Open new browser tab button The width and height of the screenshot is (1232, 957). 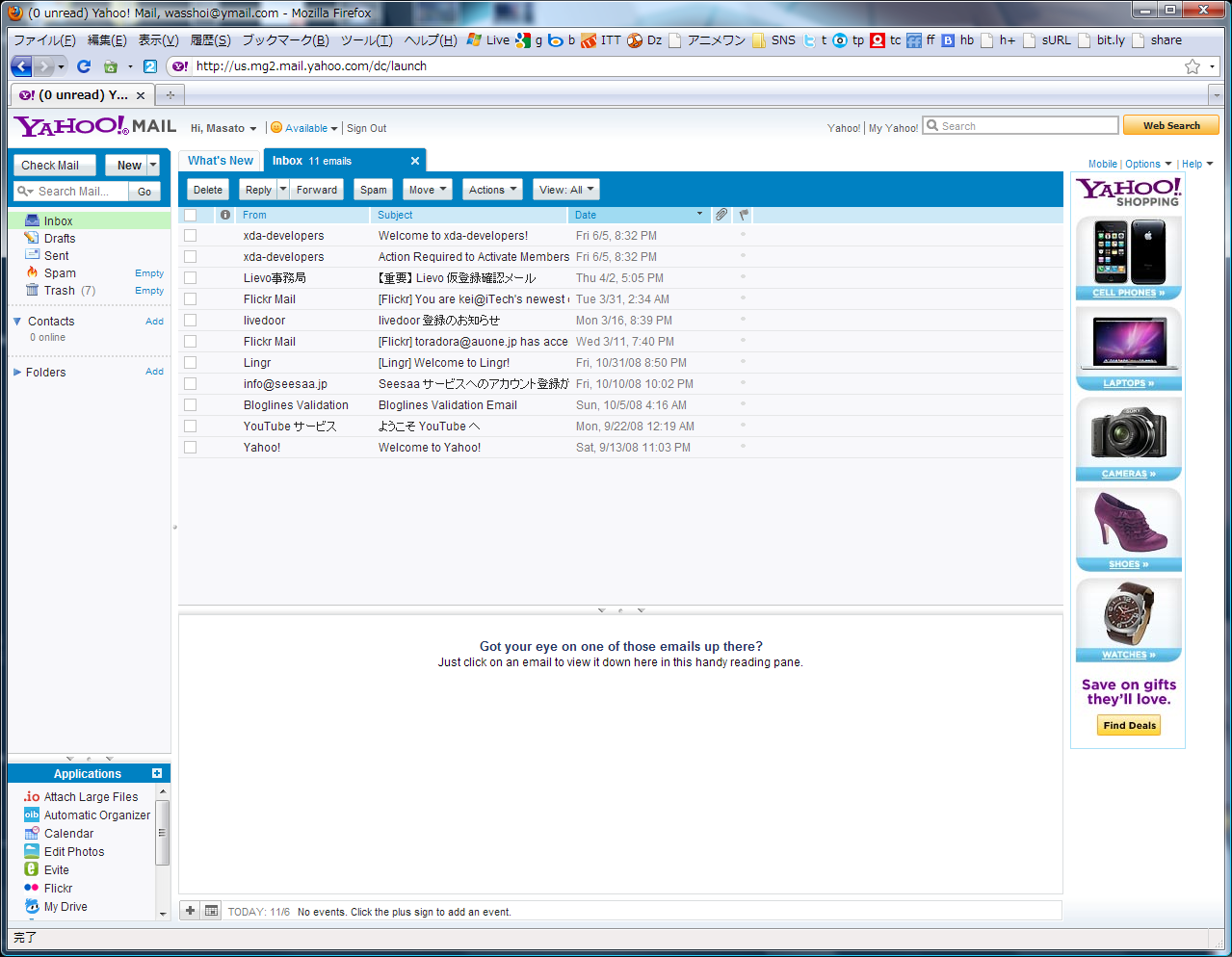click(170, 94)
